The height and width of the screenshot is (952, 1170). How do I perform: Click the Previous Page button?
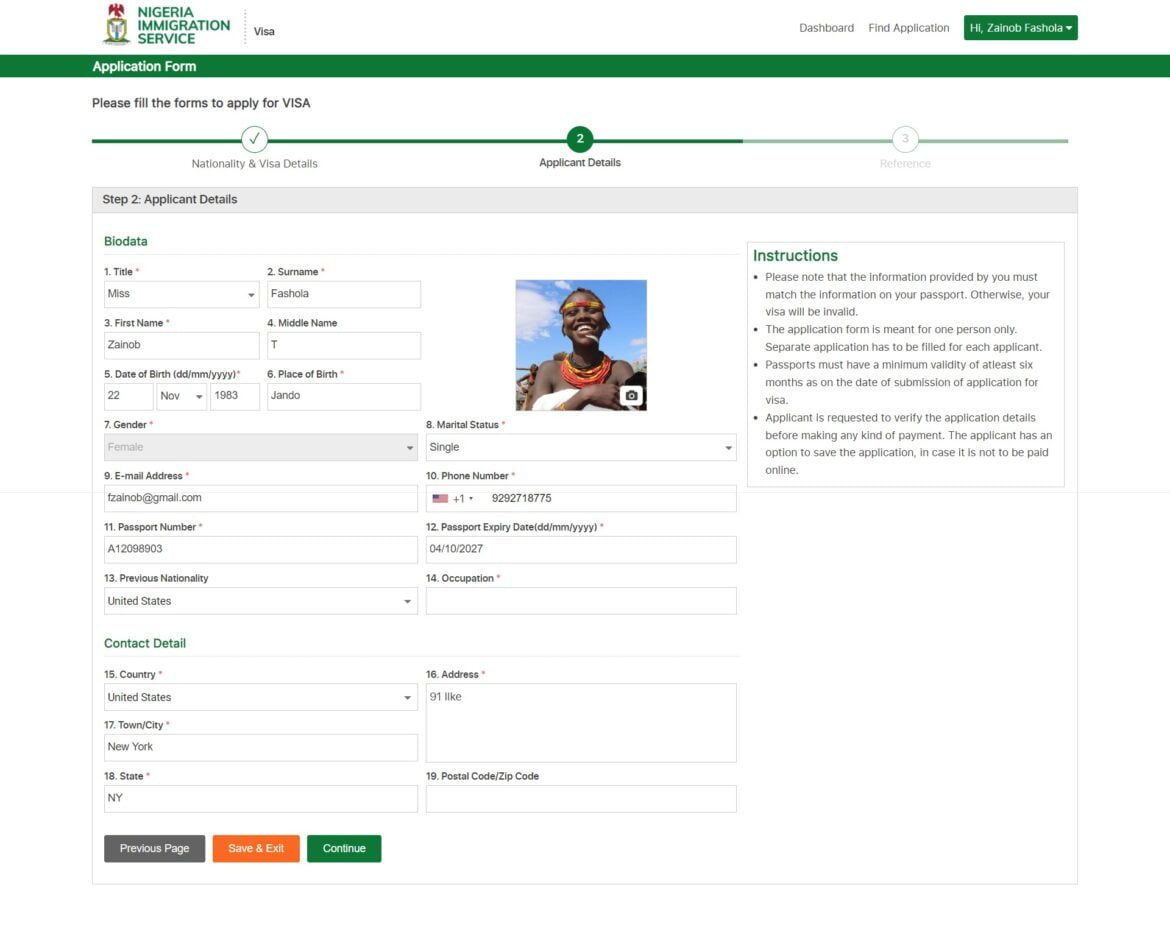coord(154,848)
